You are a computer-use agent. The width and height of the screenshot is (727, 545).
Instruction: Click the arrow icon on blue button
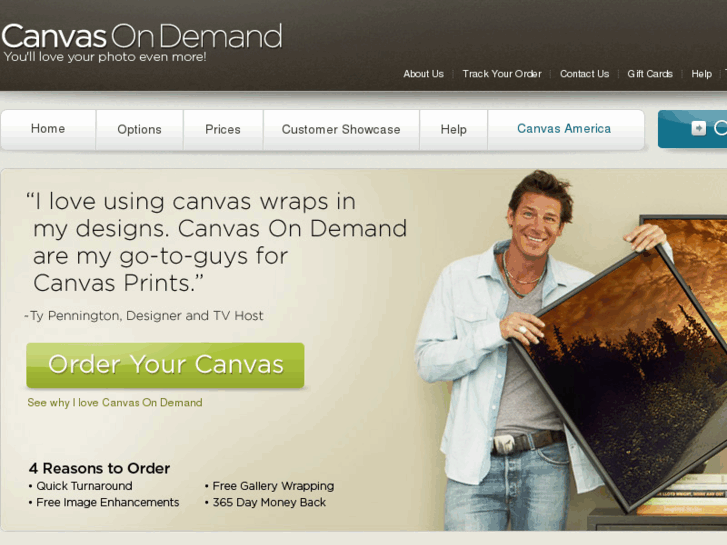coord(699,128)
